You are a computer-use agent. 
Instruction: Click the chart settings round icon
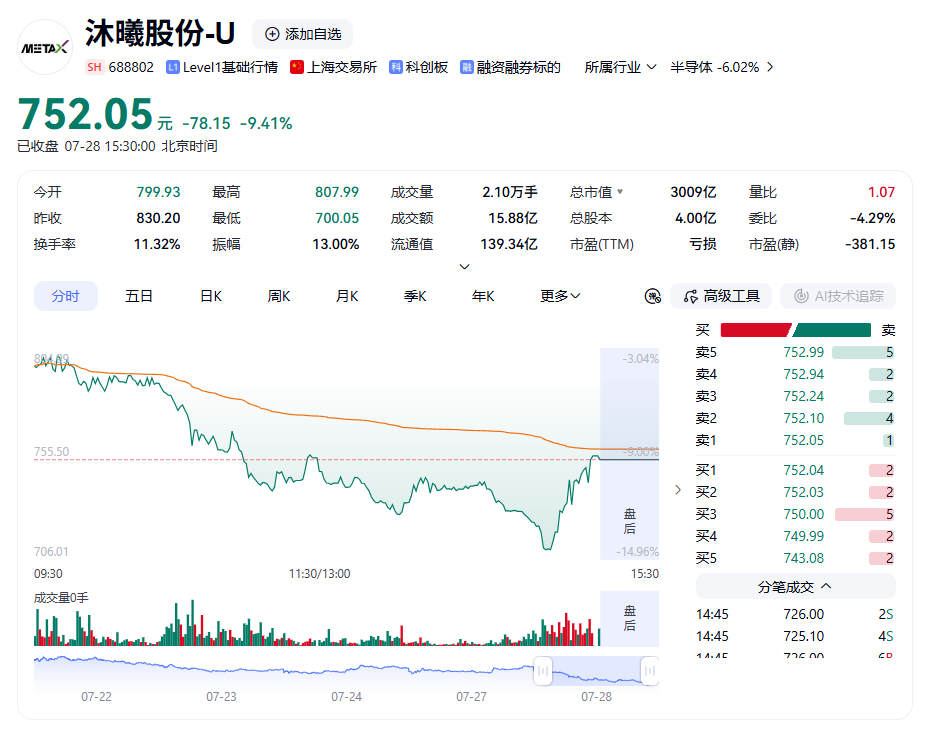653,296
